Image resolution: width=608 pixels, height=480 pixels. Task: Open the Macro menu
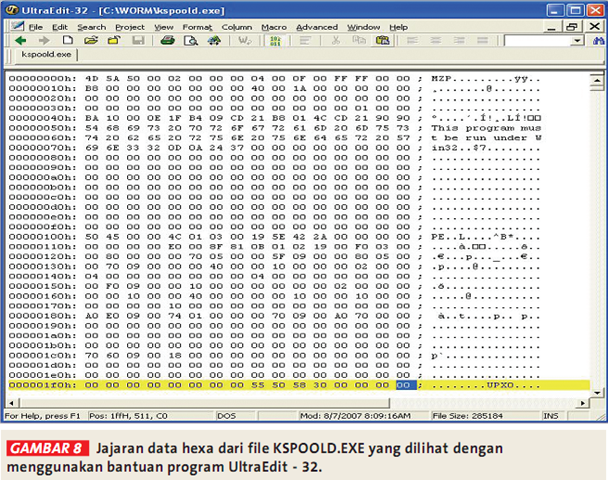click(274, 27)
